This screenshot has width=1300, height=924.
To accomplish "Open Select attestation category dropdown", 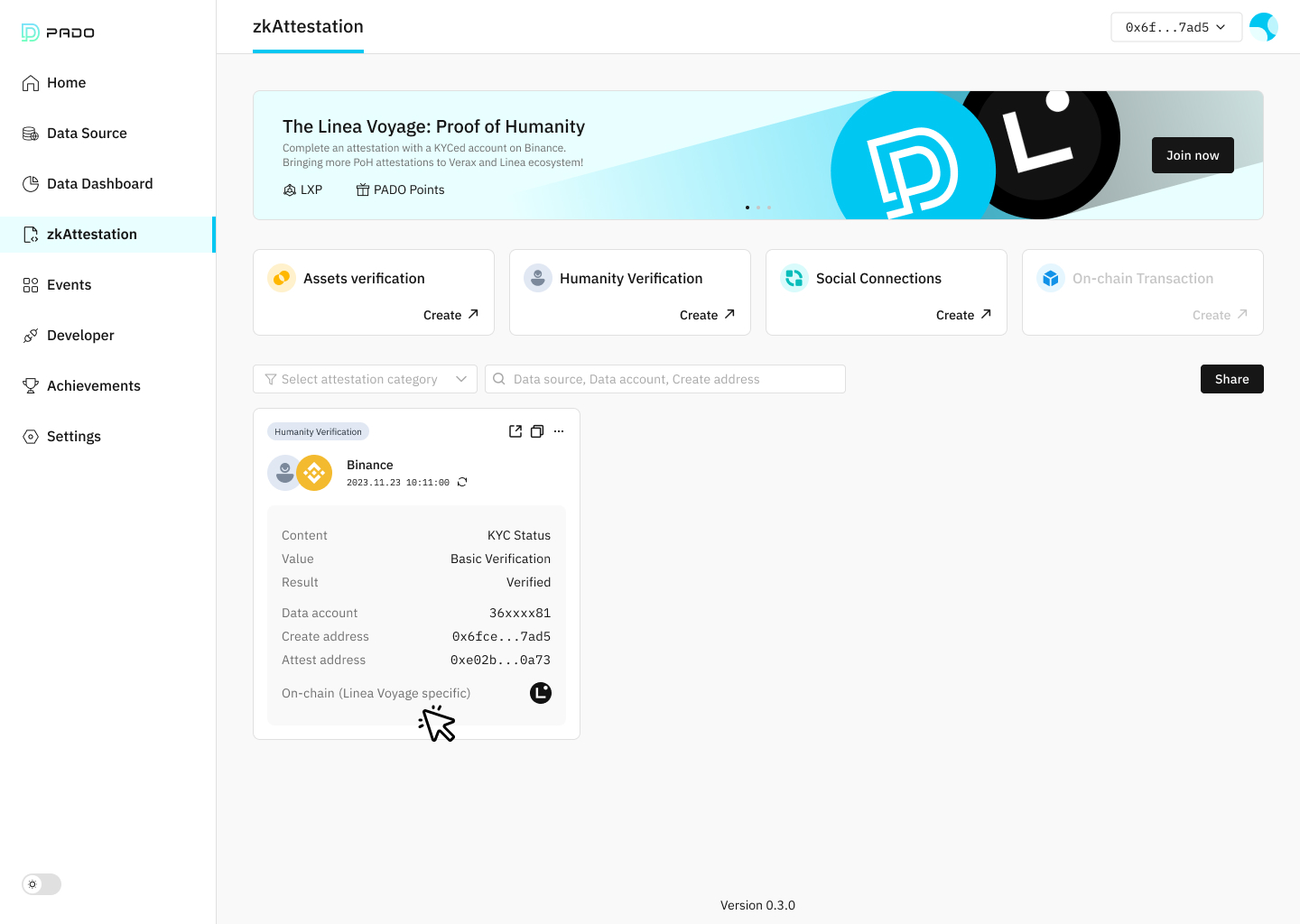I will 365,379.
